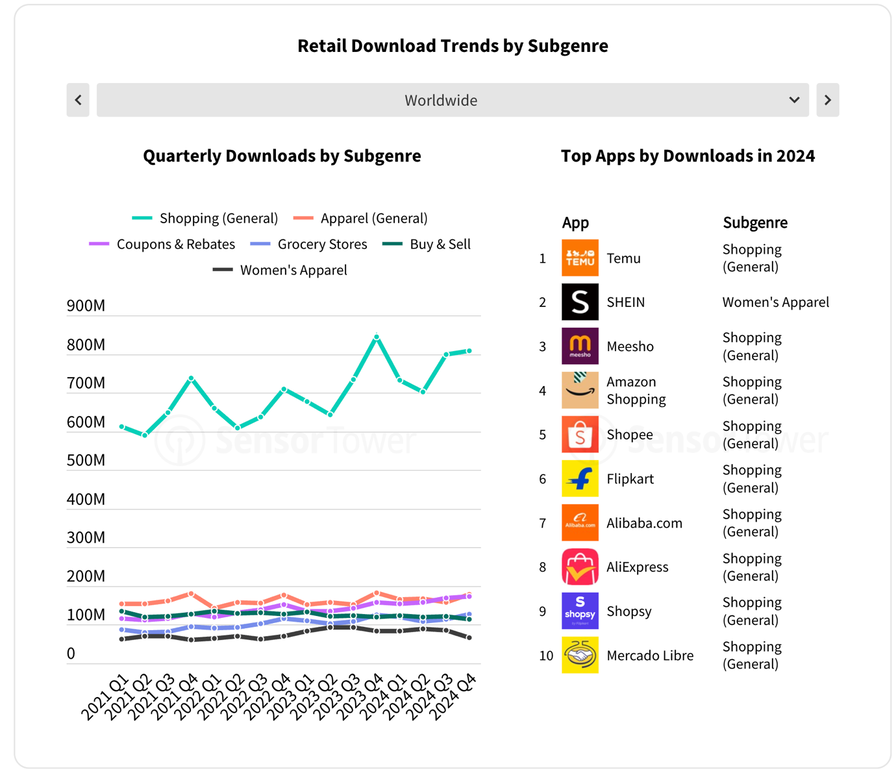Click the 2023 Q4 peak data point

(377, 337)
